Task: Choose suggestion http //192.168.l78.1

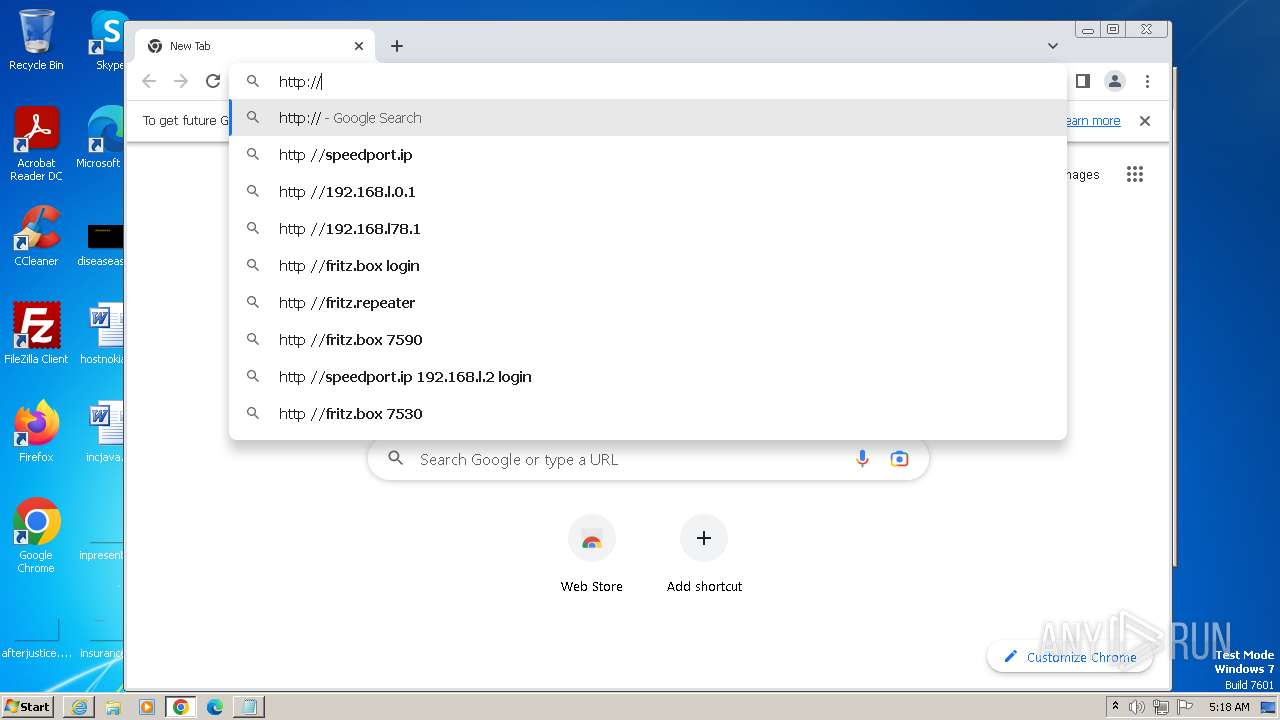Action: [648, 229]
